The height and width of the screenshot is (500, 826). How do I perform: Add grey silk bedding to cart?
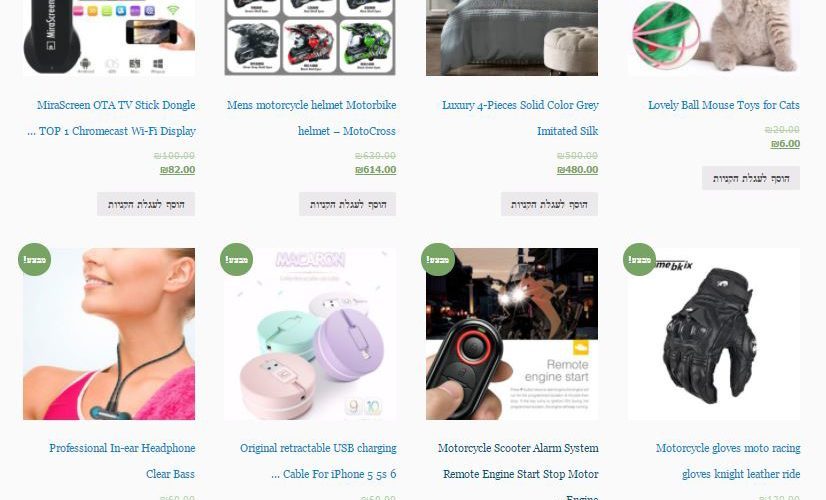pos(549,204)
